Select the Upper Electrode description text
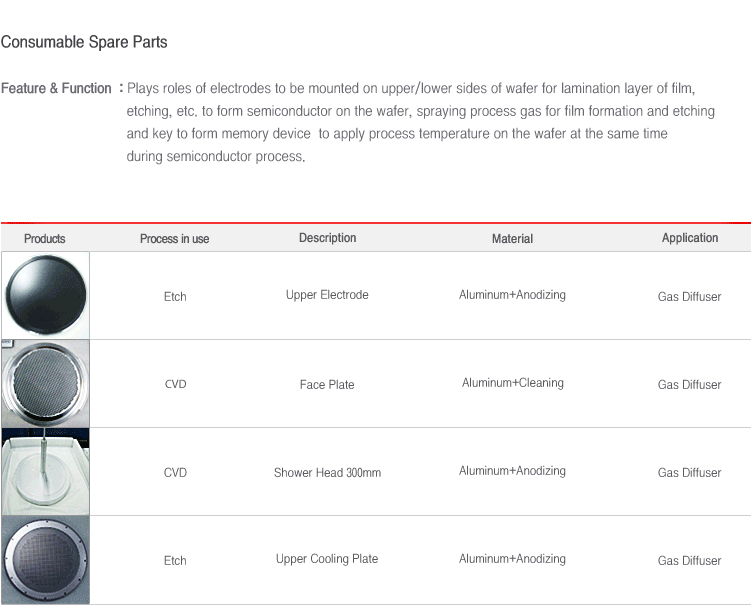The width and height of the screenshot is (751, 608). coord(327,295)
